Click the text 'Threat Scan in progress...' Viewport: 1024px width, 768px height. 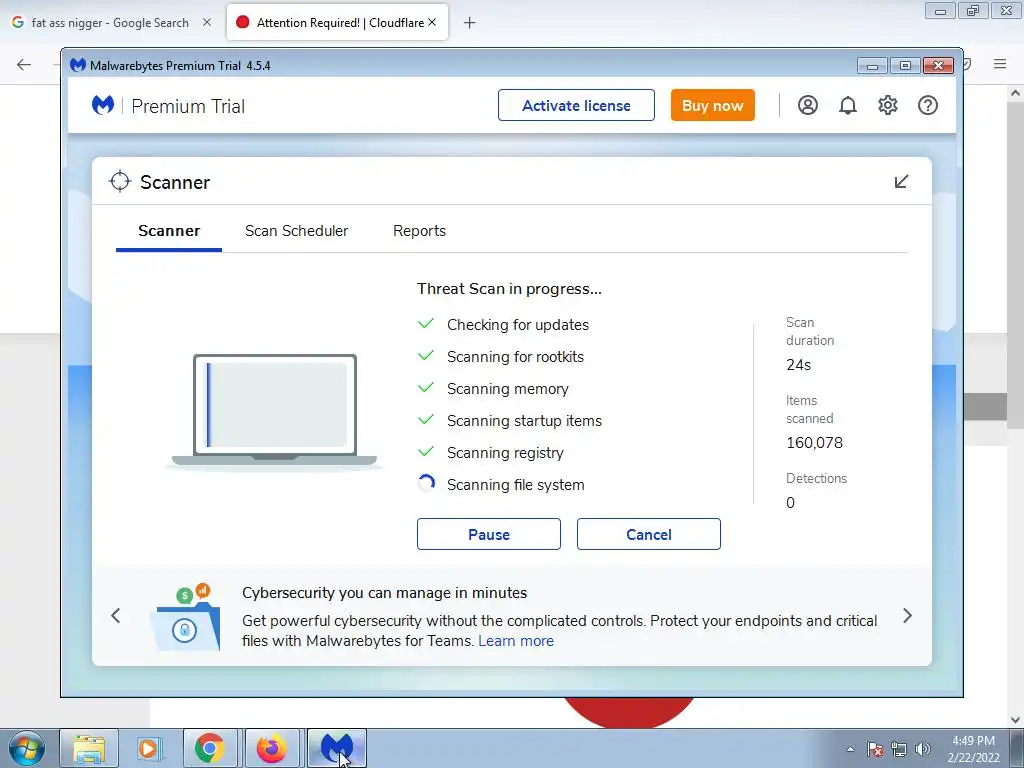[509, 289]
